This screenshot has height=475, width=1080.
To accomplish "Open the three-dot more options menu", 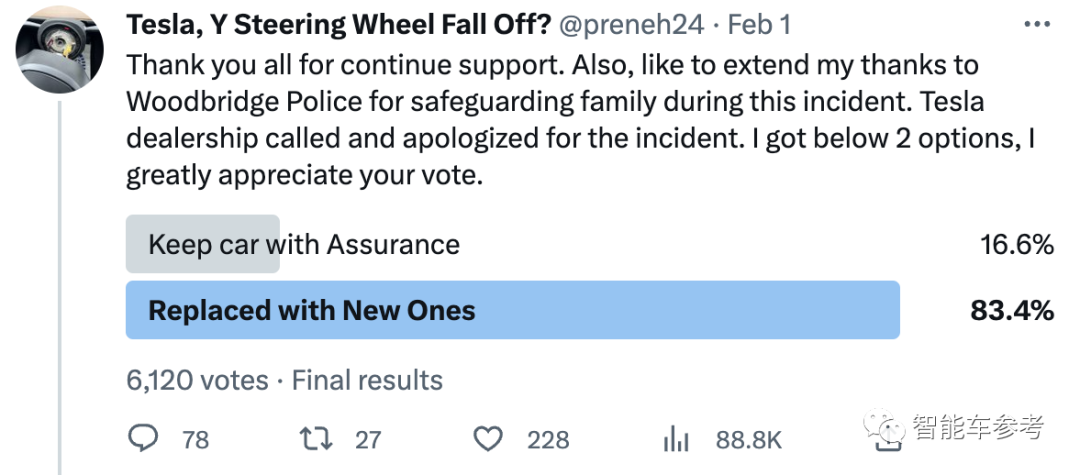I will [1037, 25].
